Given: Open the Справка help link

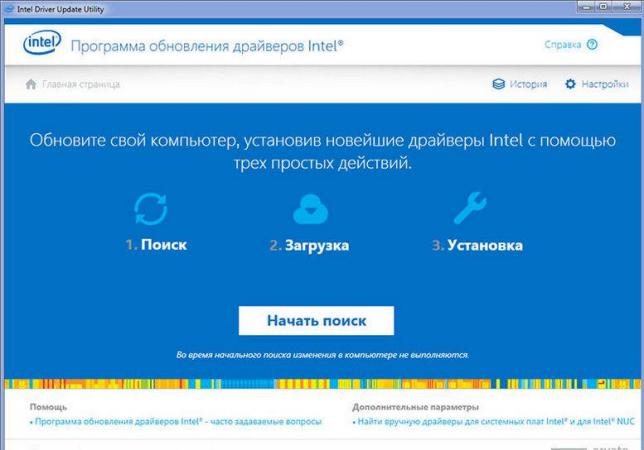Looking at the screenshot, I should tap(563, 44).
